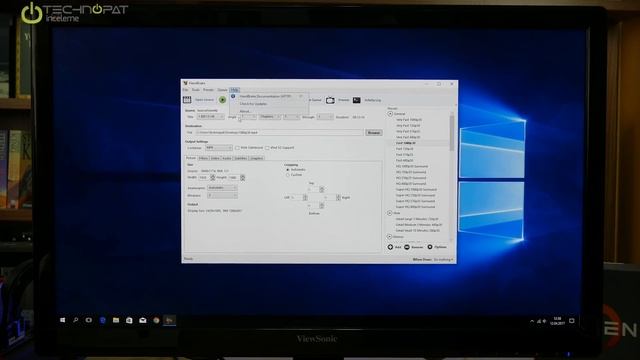
Task: Open the Anamorphic dropdown
Action: (222, 188)
